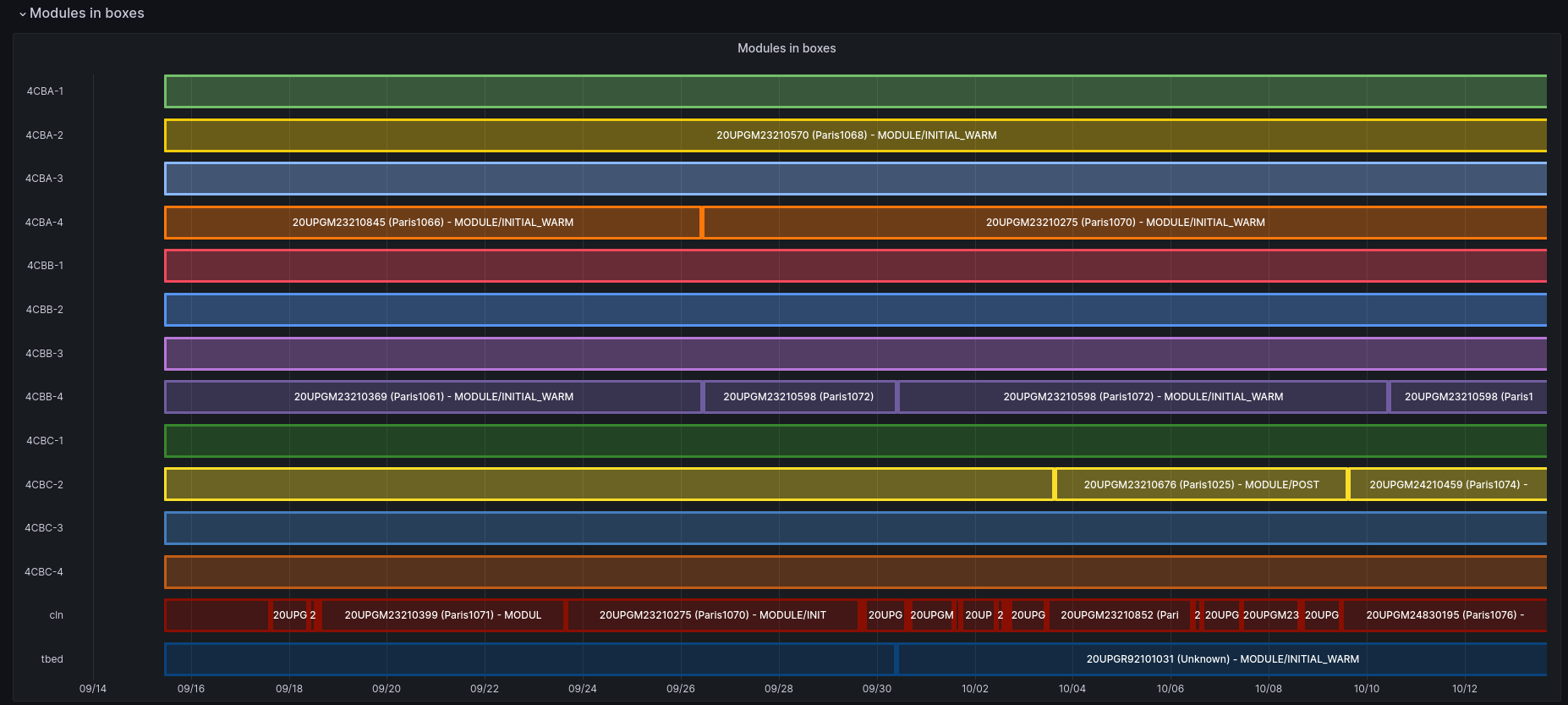Select the 20UPGR92101031 Unknown segment in tbed

[x=1222, y=659]
